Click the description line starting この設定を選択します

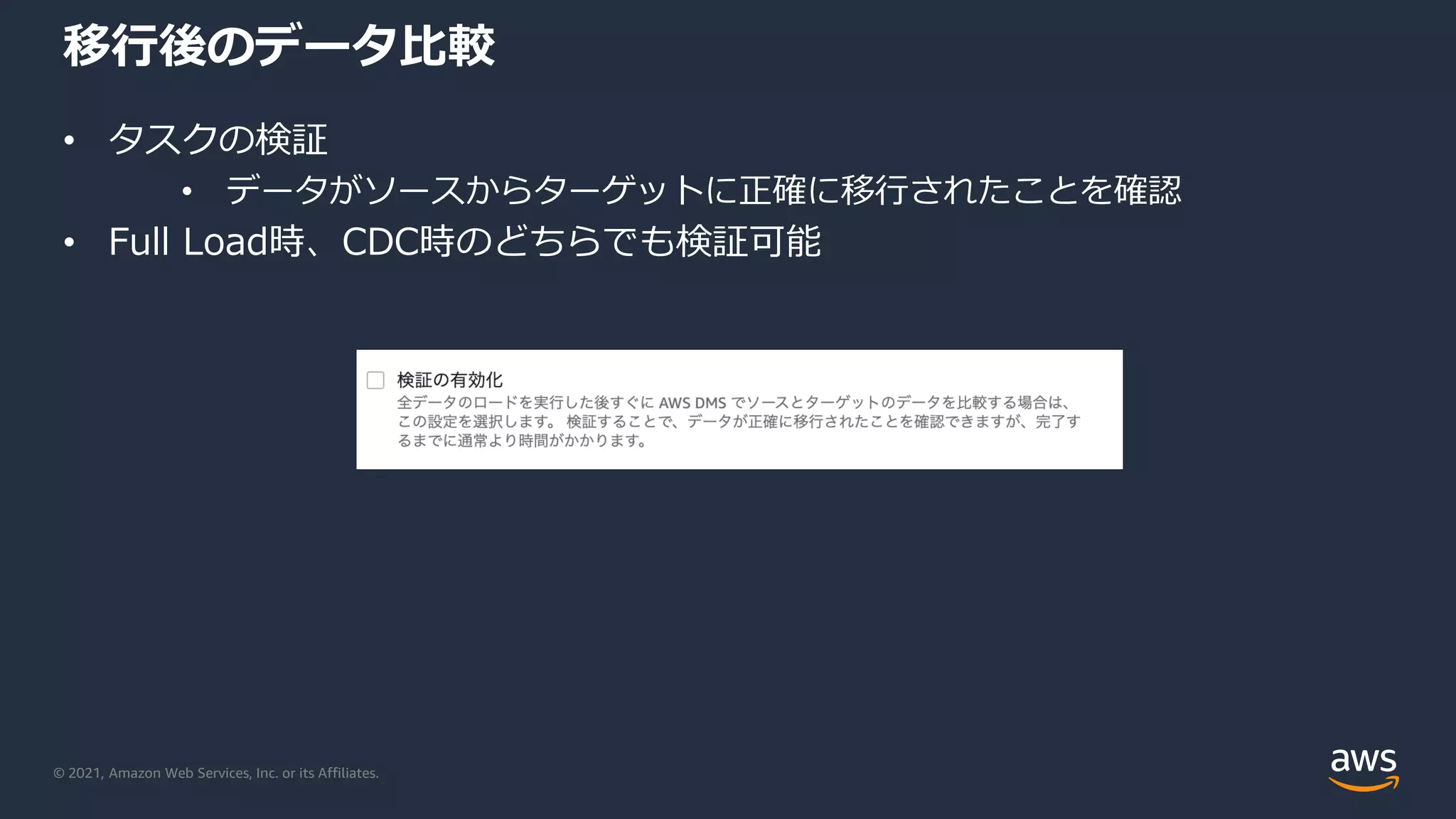(739, 422)
